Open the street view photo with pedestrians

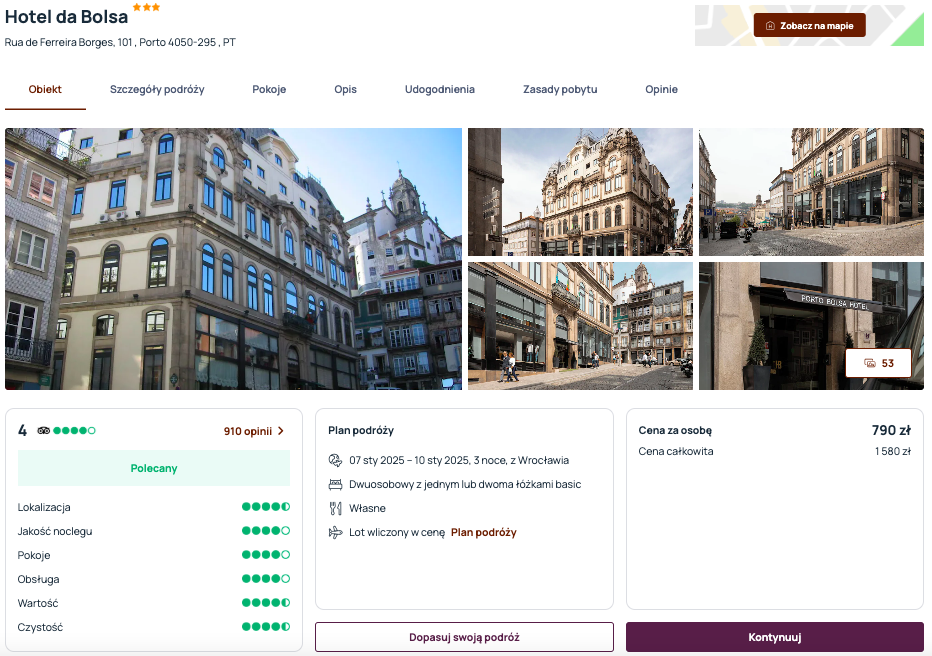pos(580,326)
